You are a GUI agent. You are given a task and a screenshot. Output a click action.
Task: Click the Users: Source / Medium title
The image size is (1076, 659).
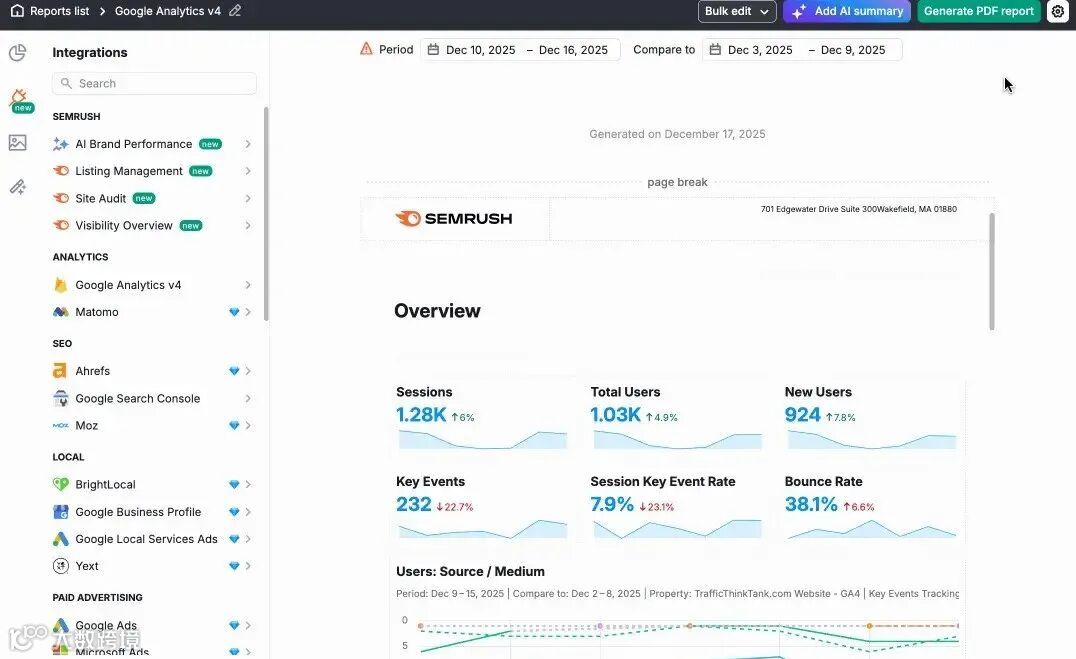(x=470, y=571)
